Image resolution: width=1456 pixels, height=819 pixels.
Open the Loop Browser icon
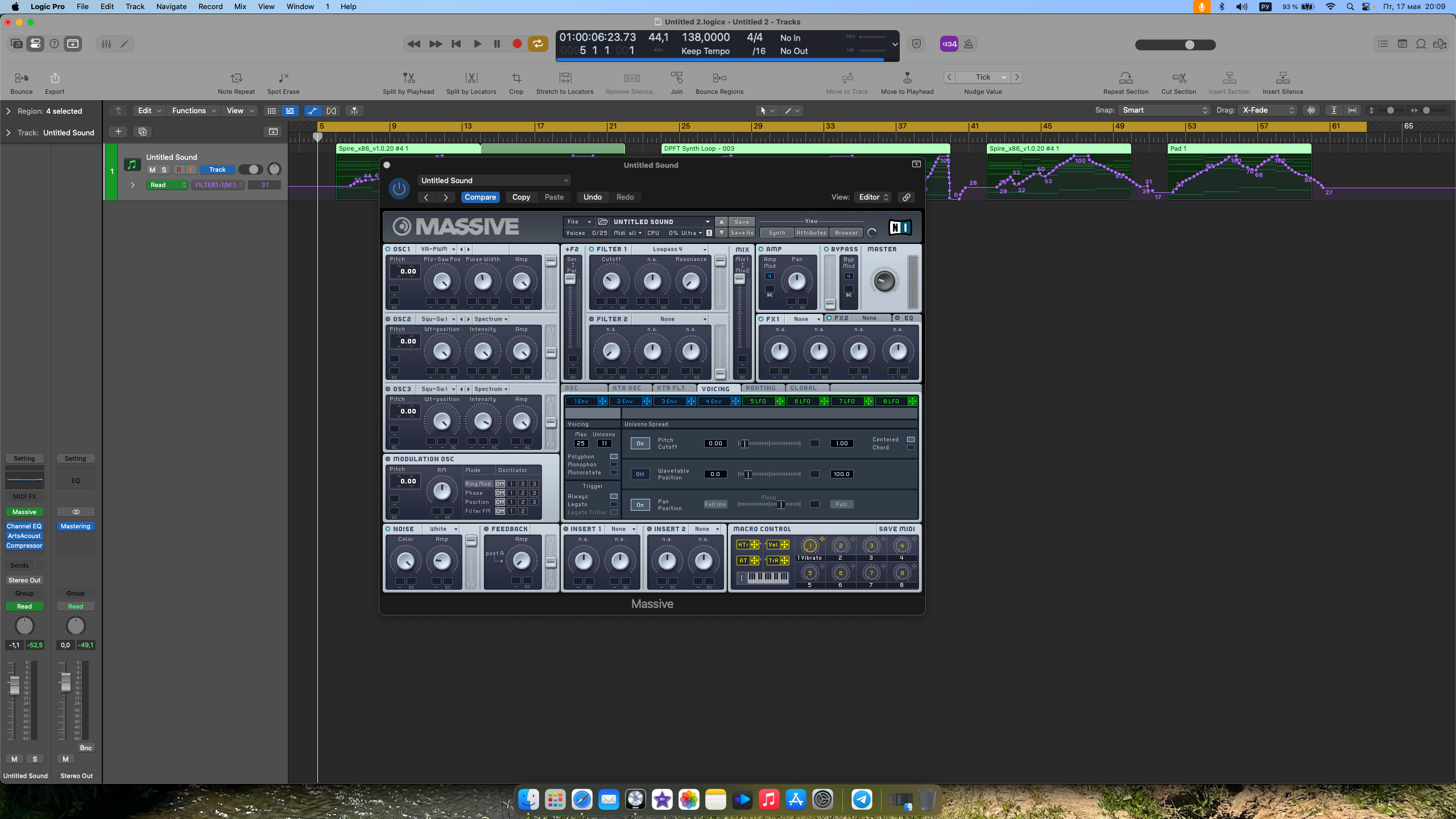pyautogui.click(x=1421, y=44)
